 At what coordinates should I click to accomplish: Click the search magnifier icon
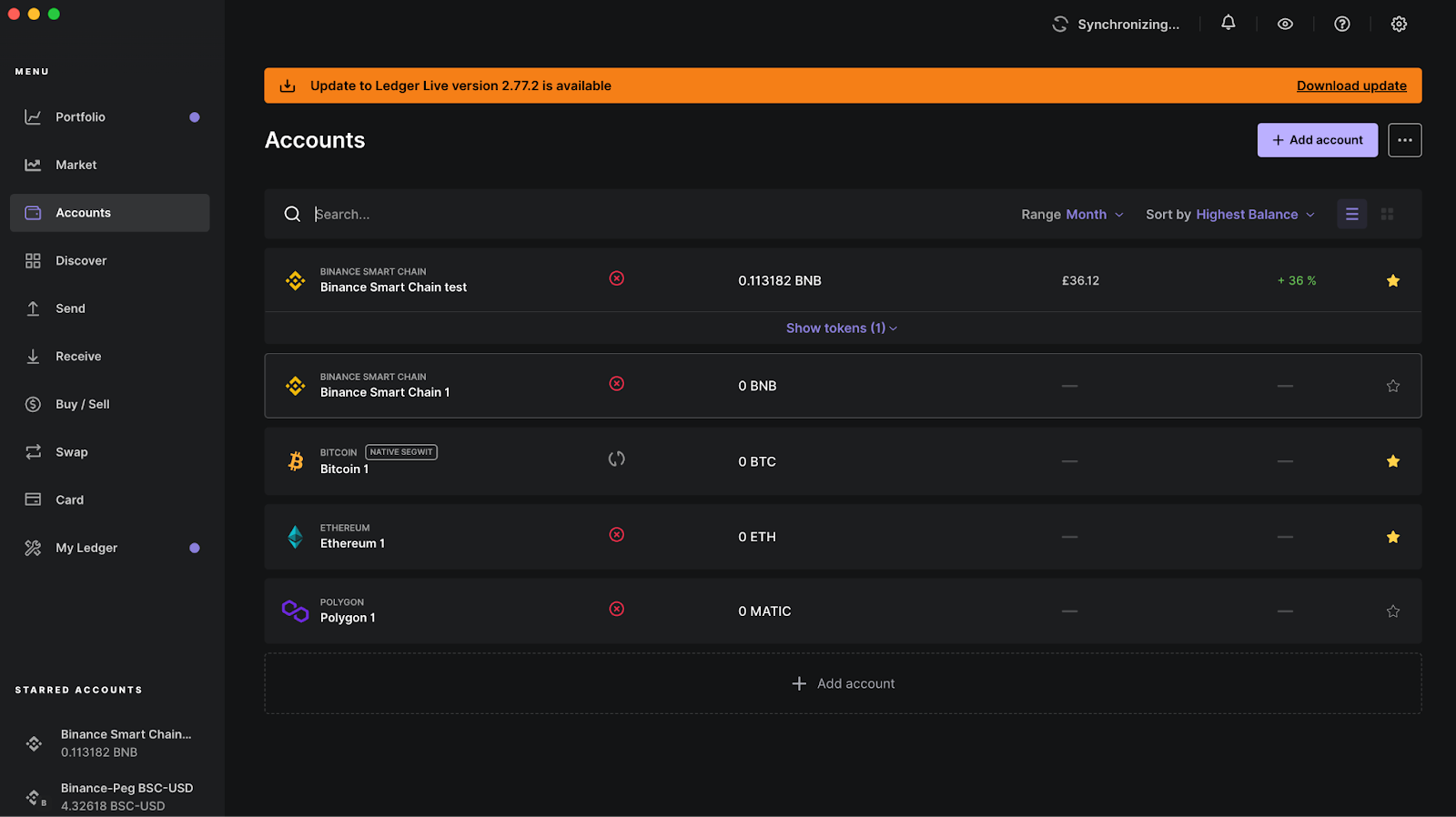click(292, 214)
